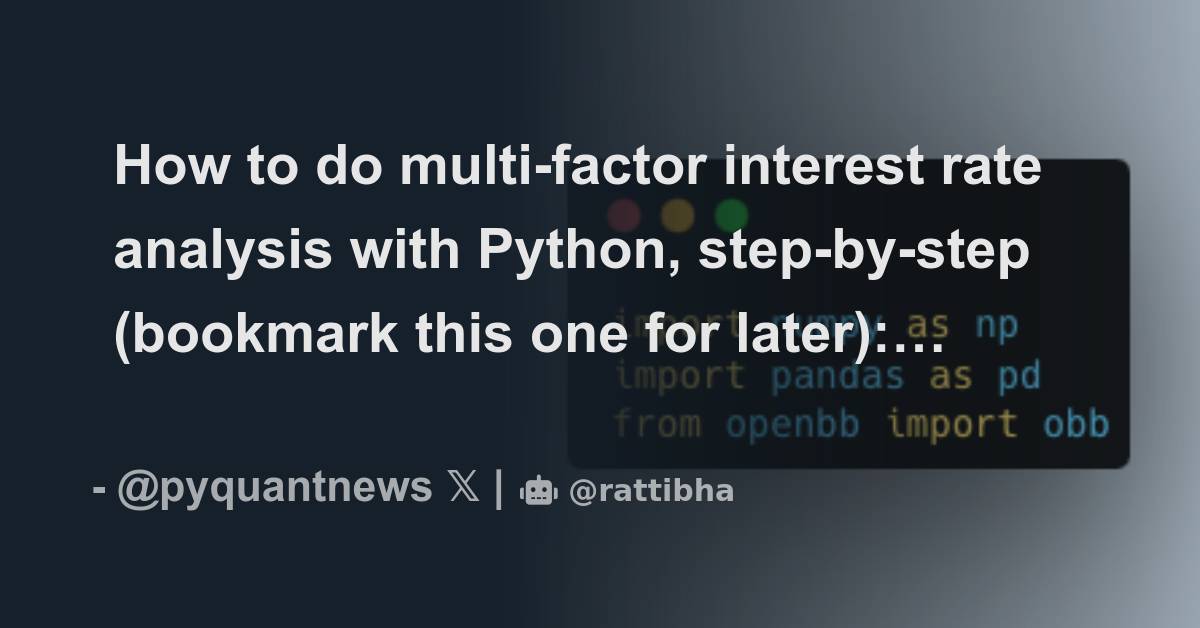Click "pandas" in the code snippet

(837, 376)
